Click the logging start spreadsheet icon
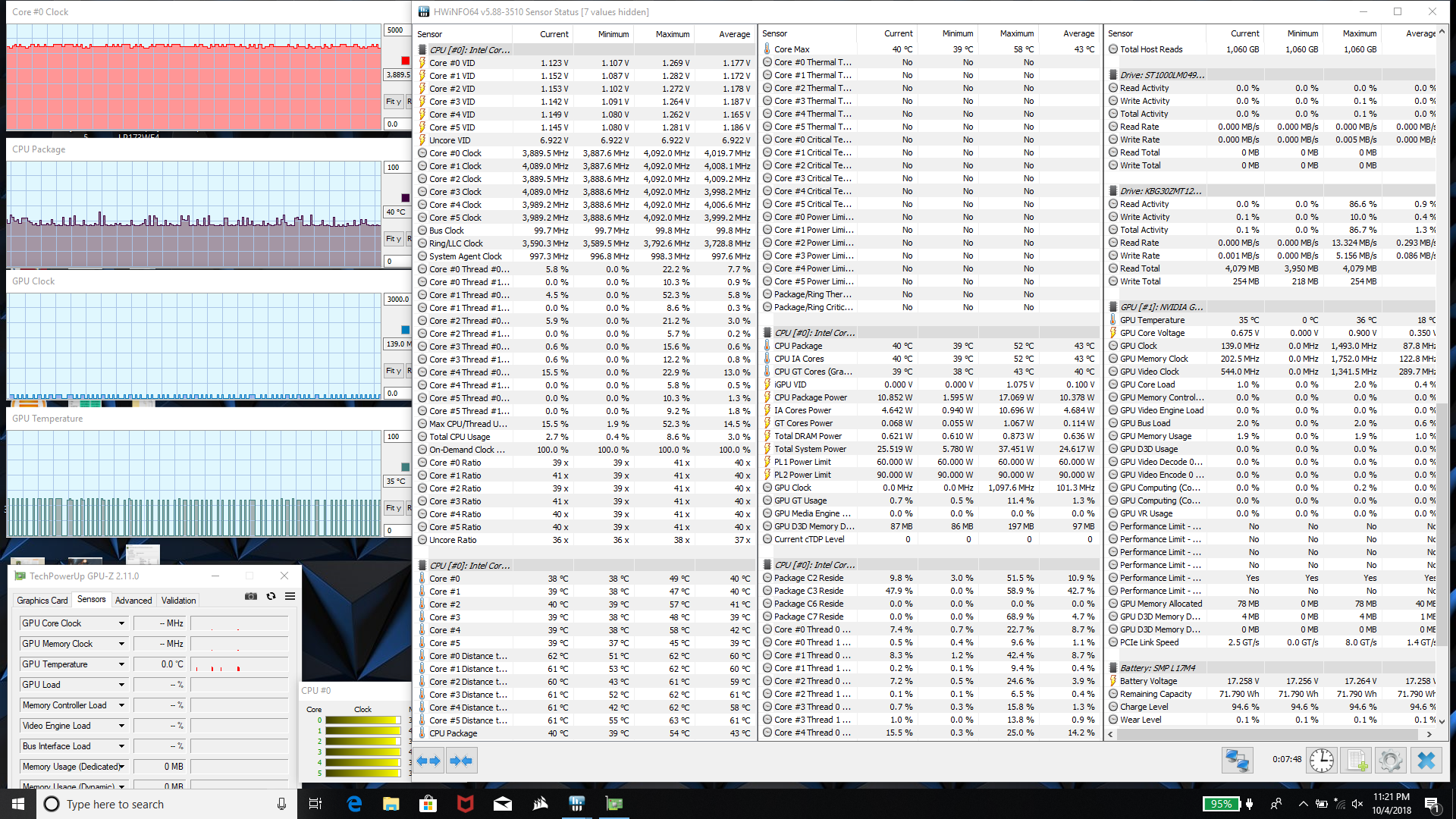 pos(1357,760)
